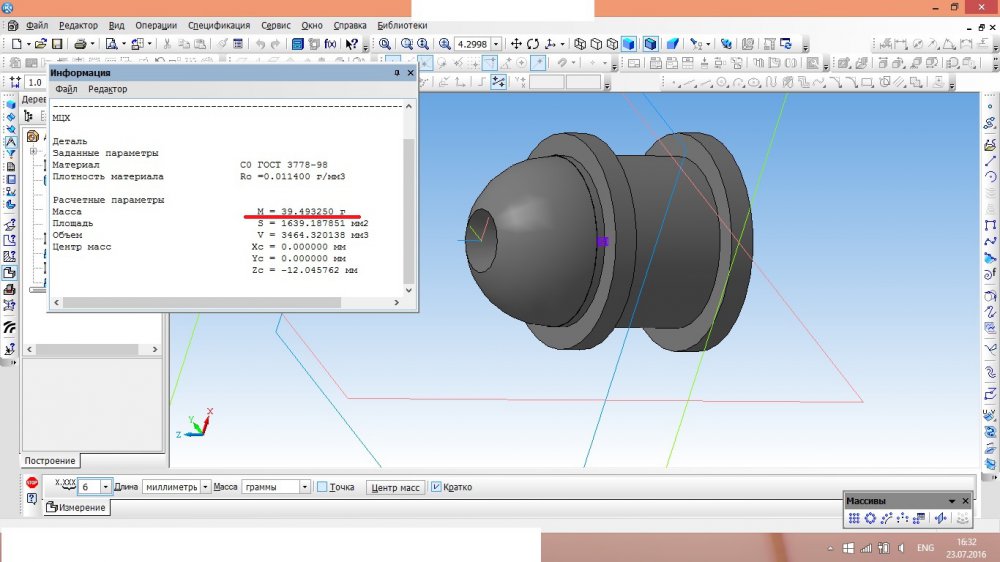Click the red Stop command icon
Image resolution: width=1000 pixels, height=562 pixels.
point(32,483)
